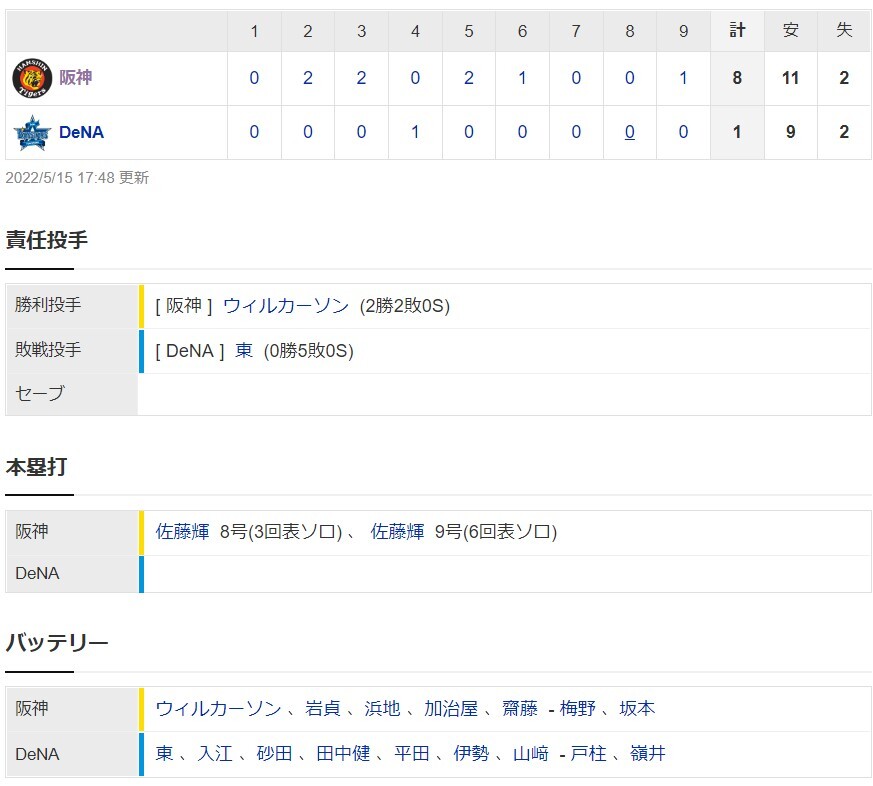Open catcher 戸柱's player link
The width and height of the screenshot is (873, 786).
coord(588,754)
